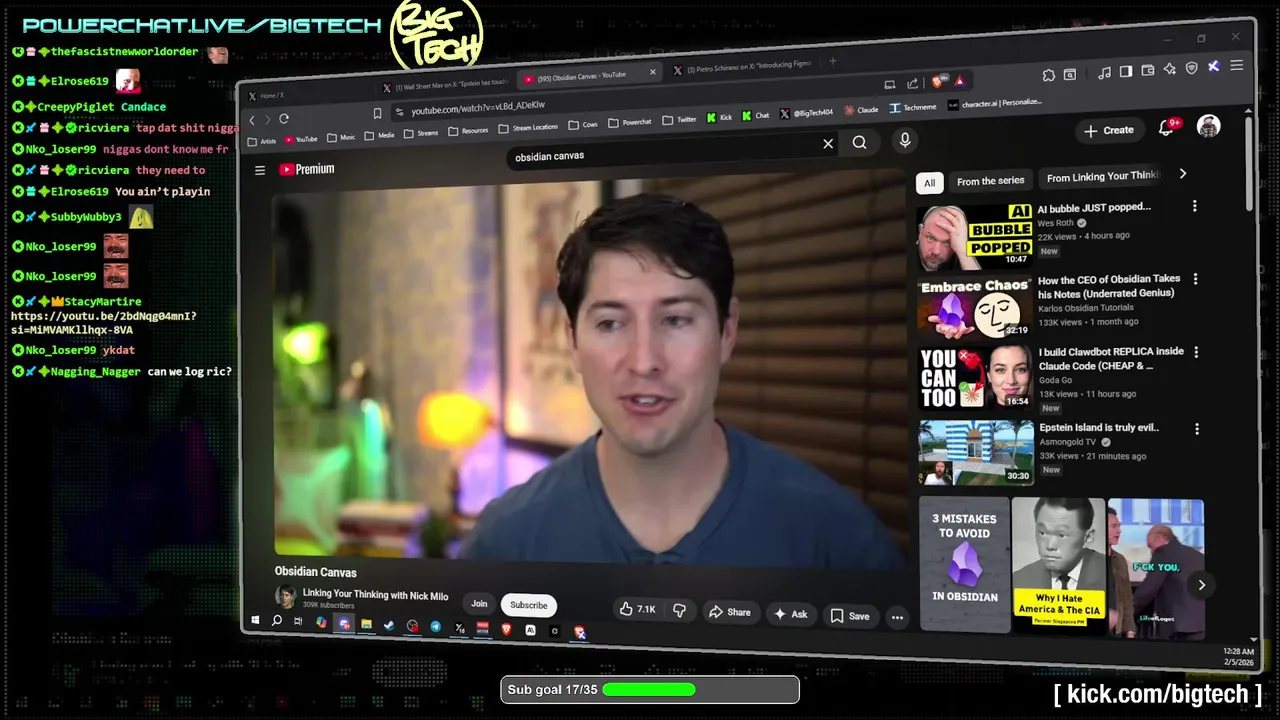Like the Obsidian Canvas video
Viewport: 1280px width, 720px height.
[x=636, y=609]
